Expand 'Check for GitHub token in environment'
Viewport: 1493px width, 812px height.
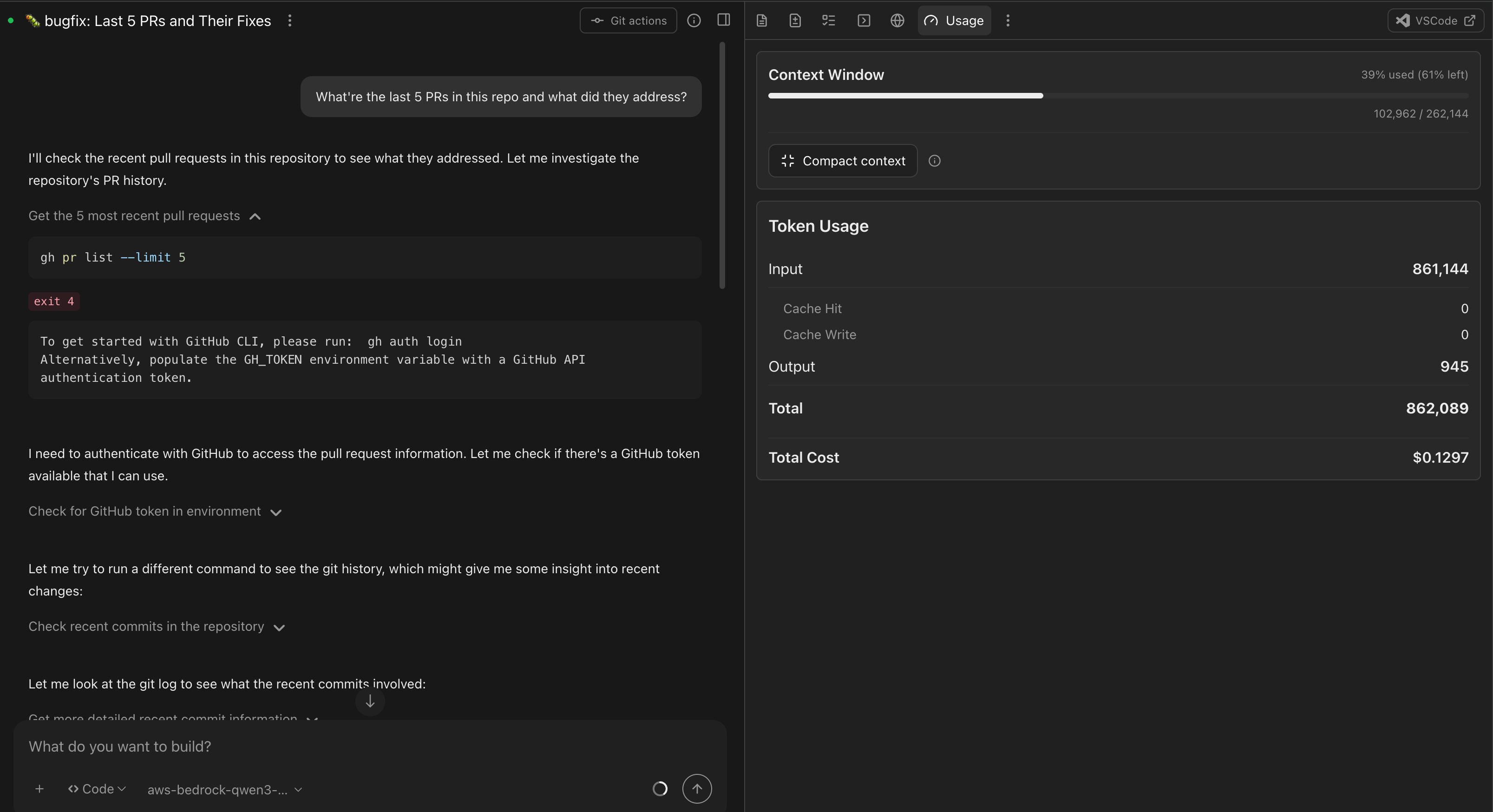pyautogui.click(x=155, y=512)
